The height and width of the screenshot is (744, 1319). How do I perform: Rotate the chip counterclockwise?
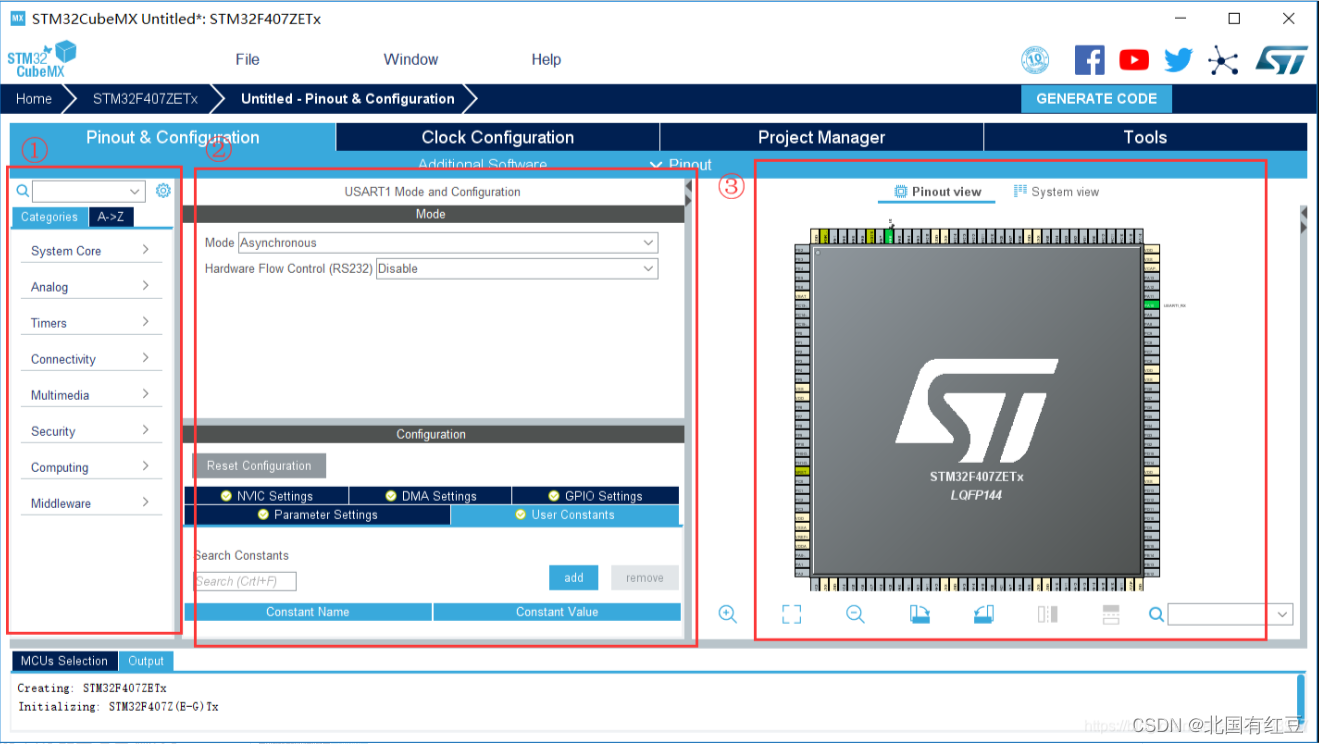coord(983,614)
